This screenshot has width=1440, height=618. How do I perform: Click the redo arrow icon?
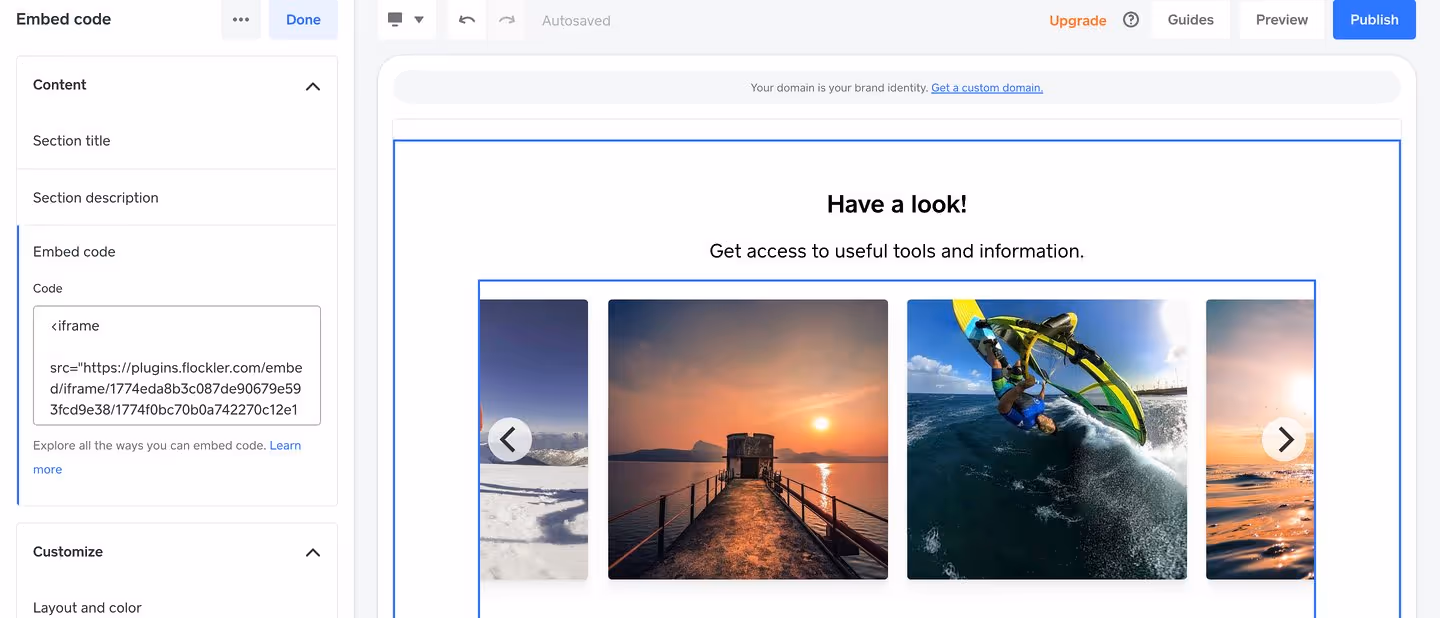(506, 20)
